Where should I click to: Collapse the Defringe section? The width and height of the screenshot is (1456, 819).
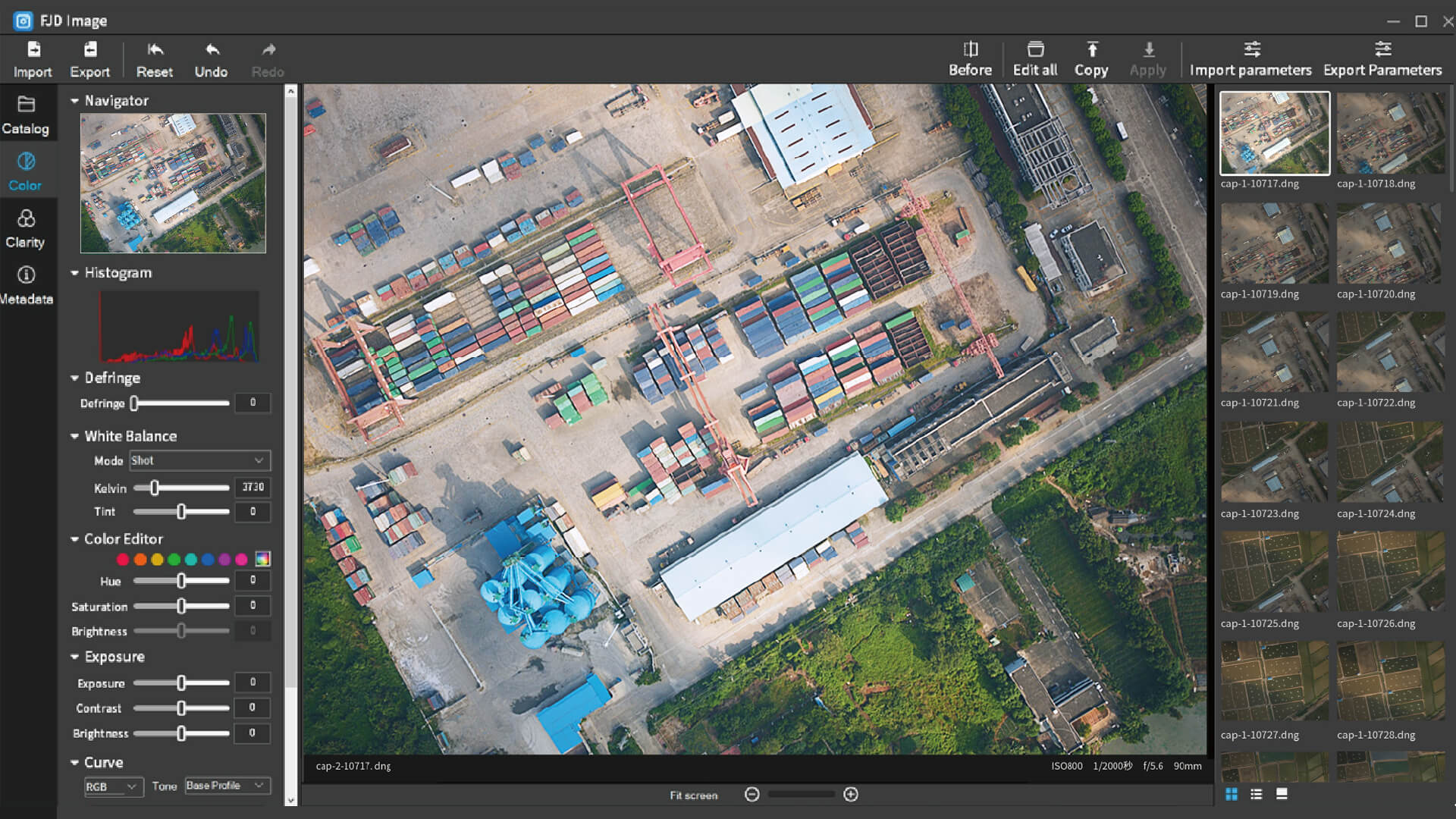[x=74, y=378]
